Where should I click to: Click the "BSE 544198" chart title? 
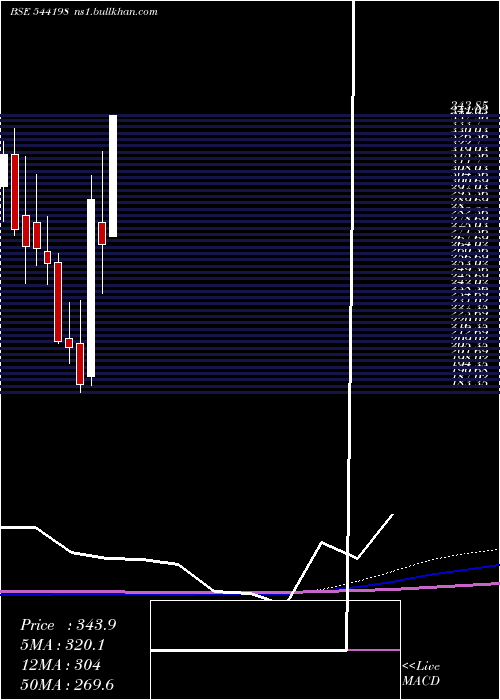(x=39, y=12)
